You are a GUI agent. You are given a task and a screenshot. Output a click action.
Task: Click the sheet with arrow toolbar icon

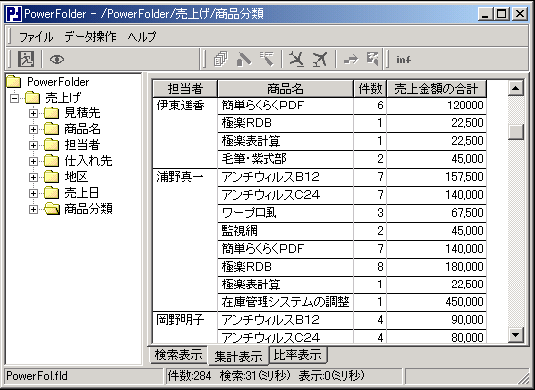pos(373,59)
